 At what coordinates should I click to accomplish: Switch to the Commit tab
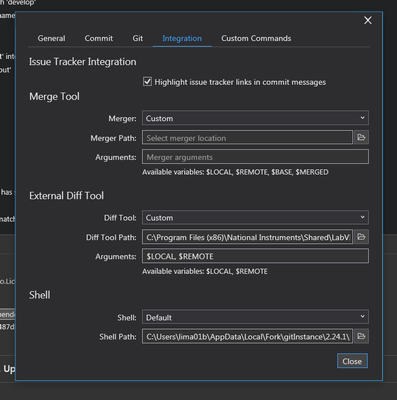tap(99, 38)
